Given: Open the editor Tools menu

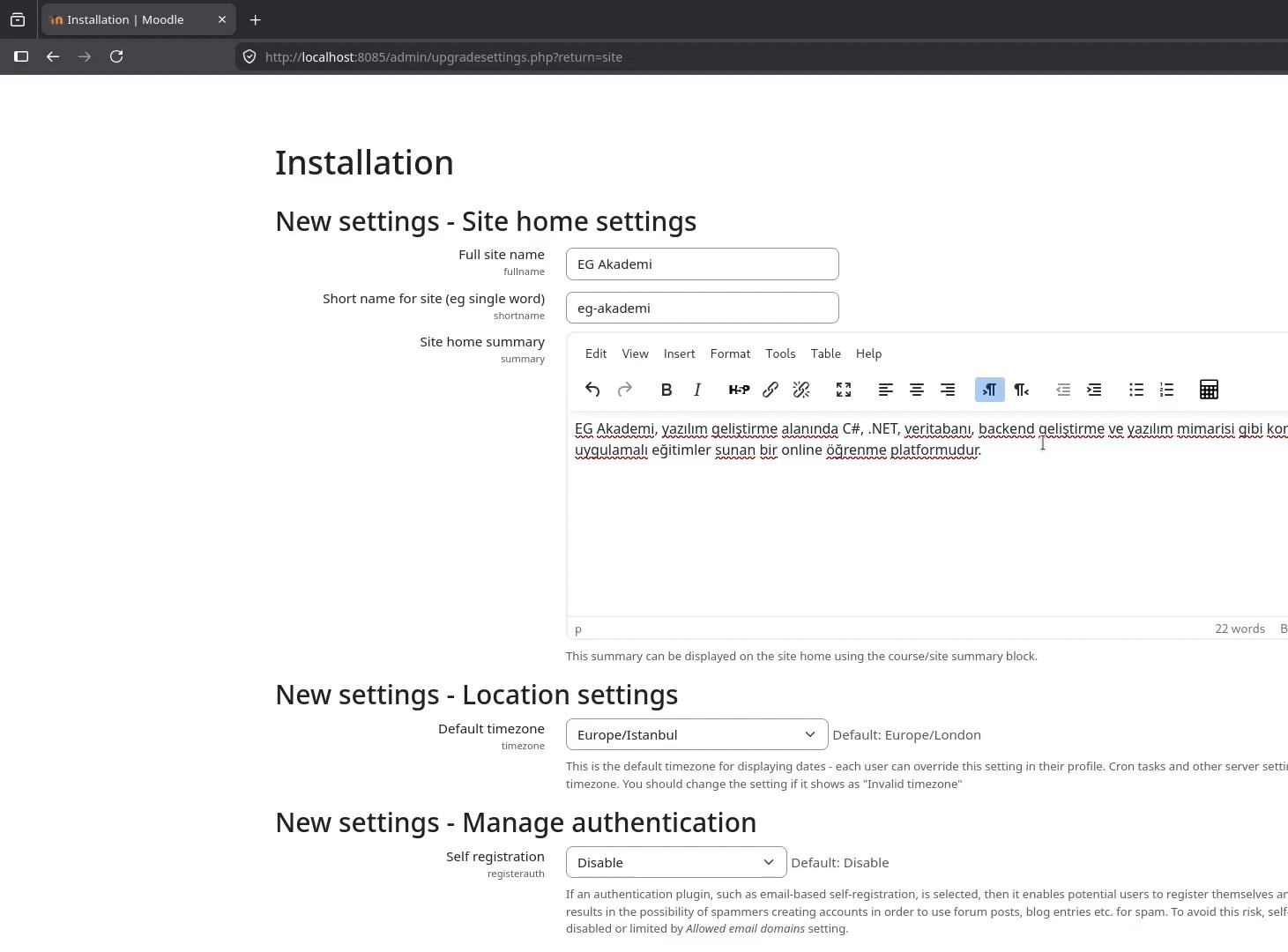Looking at the screenshot, I should (x=780, y=353).
